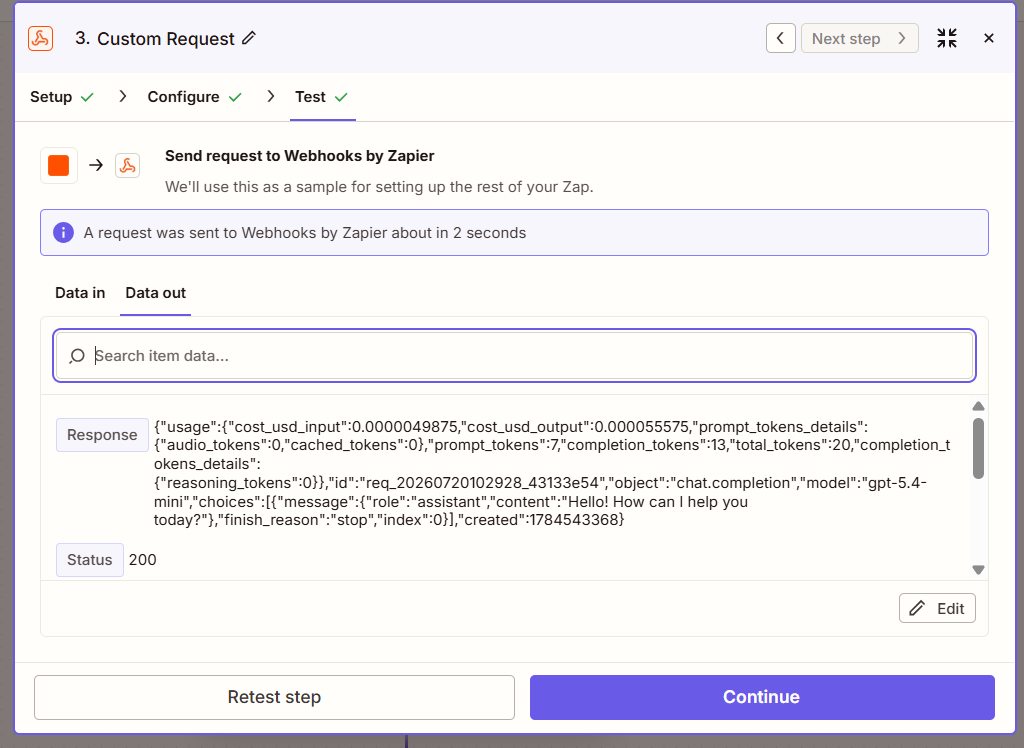1024x748 pixels.
Task: Click the chevron between Configure and Test
Action: click(x=270, y=97)
